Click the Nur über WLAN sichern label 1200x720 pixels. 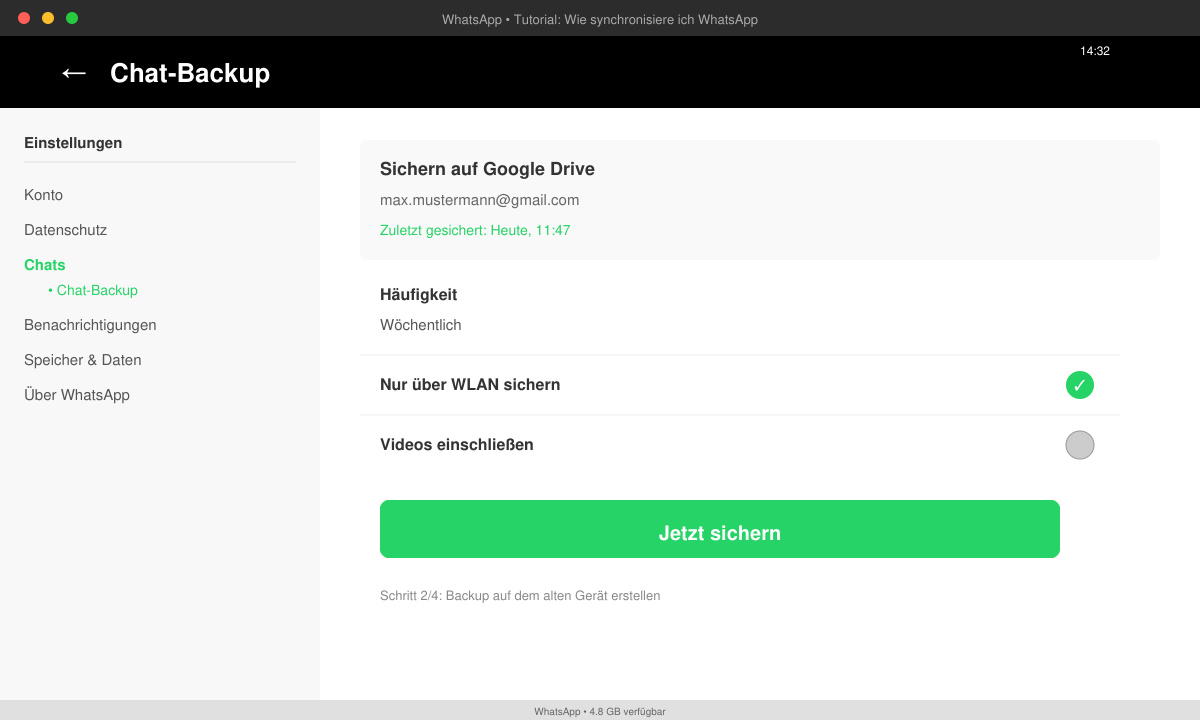coord(470,385)
